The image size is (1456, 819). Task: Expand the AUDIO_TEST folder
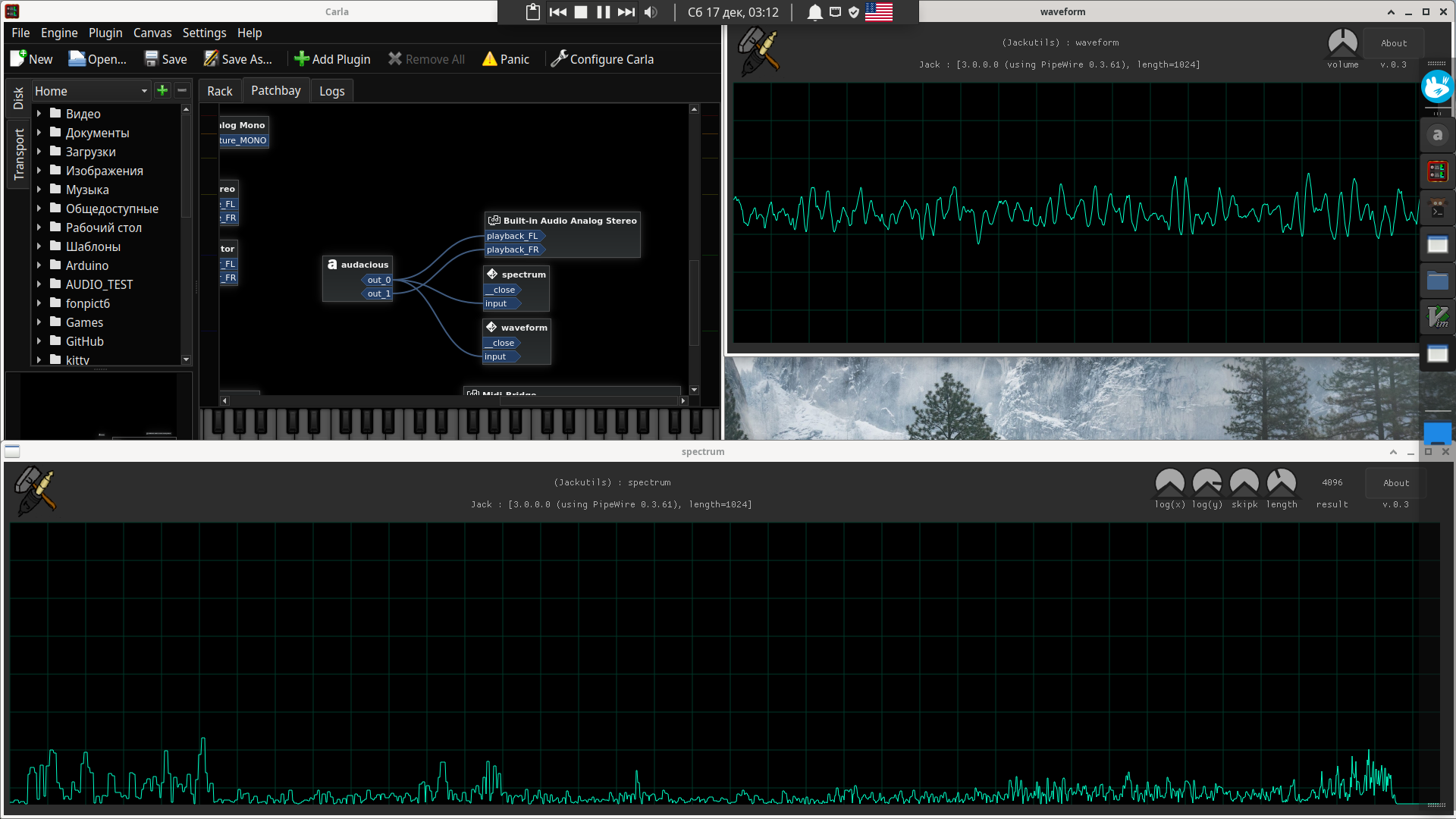point(39,284)
